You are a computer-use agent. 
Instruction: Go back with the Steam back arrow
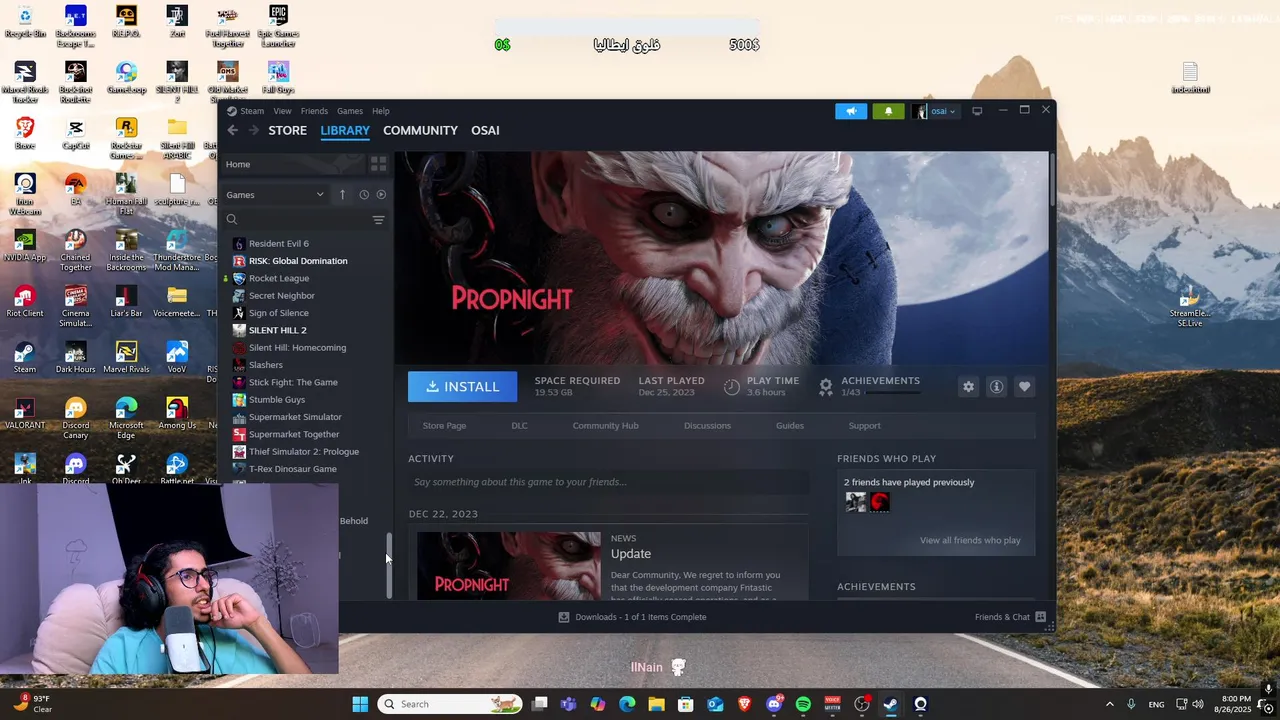[232, 130]
